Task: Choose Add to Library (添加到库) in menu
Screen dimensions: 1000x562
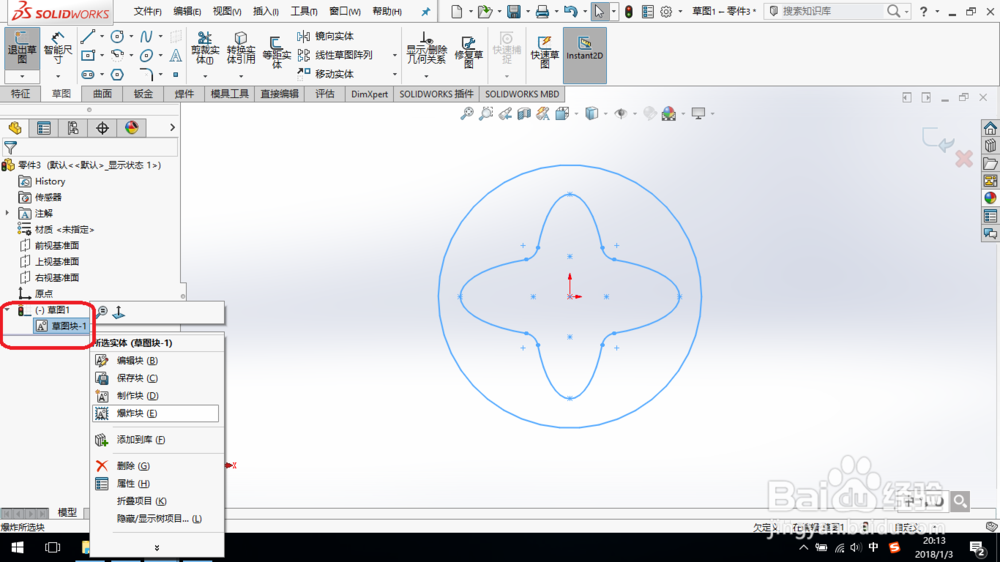Action: point(157,440)
